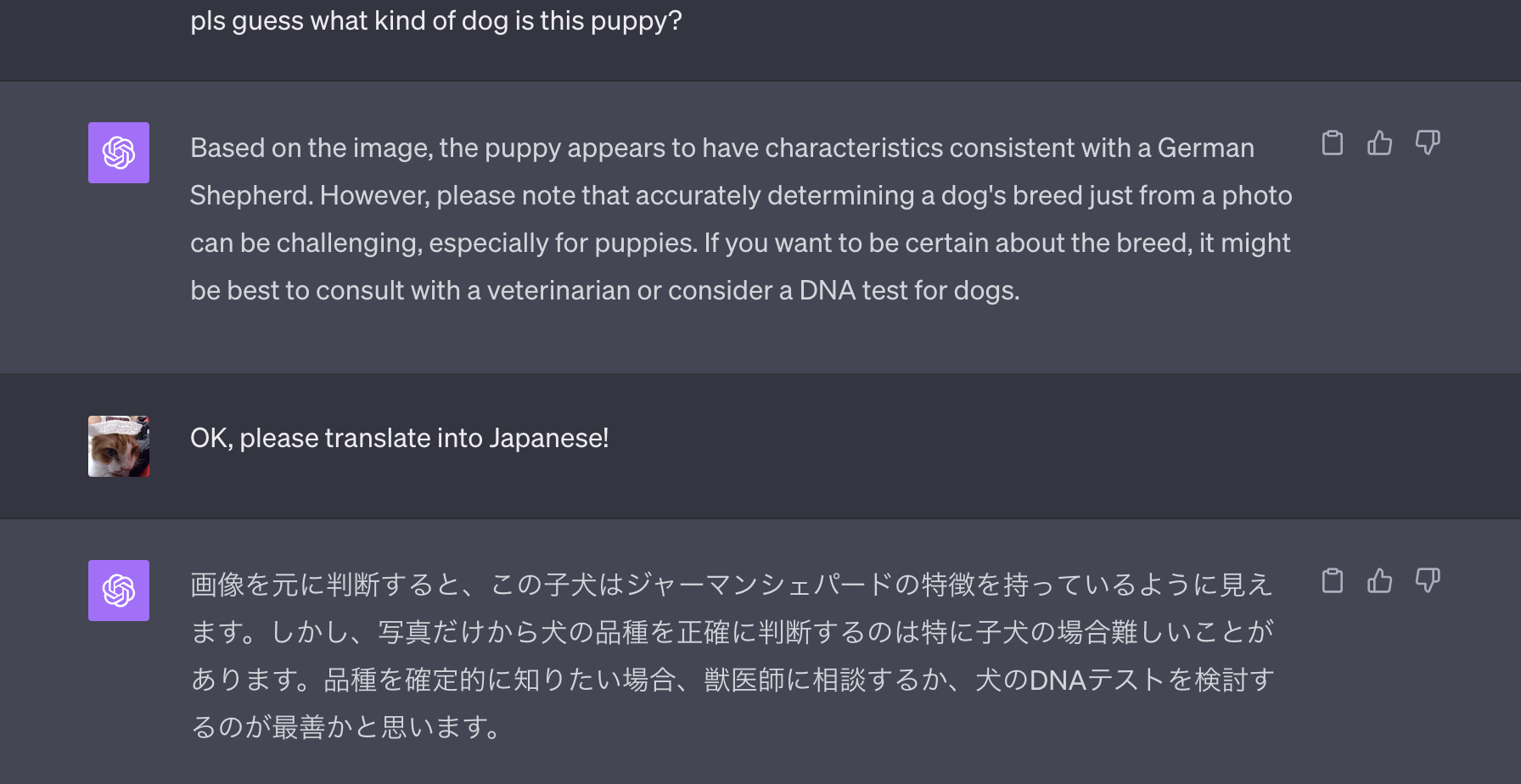The height and width of the screenshot is (784, 1521).
Task: Click the user's cat profile picture
Action: pos(119,446)
